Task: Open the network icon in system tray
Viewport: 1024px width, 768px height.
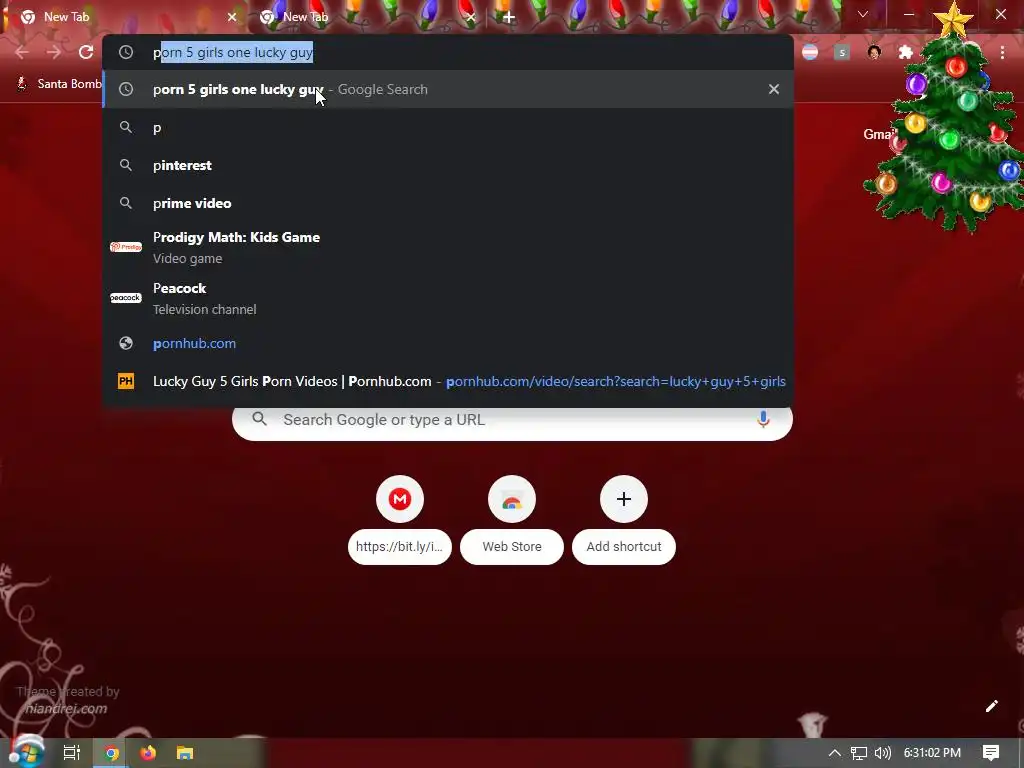Action: tap(859, 753)
